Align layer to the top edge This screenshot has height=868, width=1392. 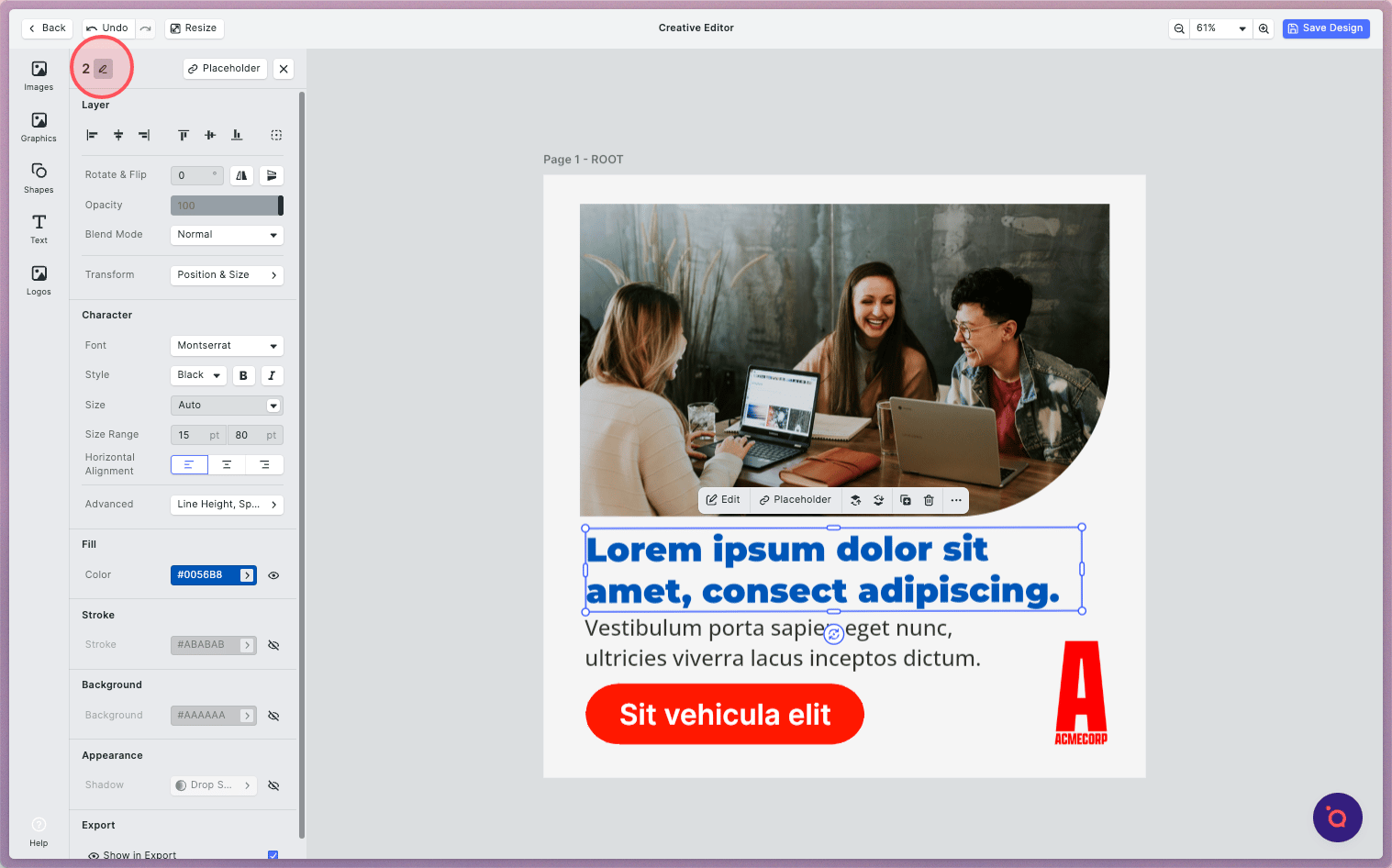[x=184, y=135]
